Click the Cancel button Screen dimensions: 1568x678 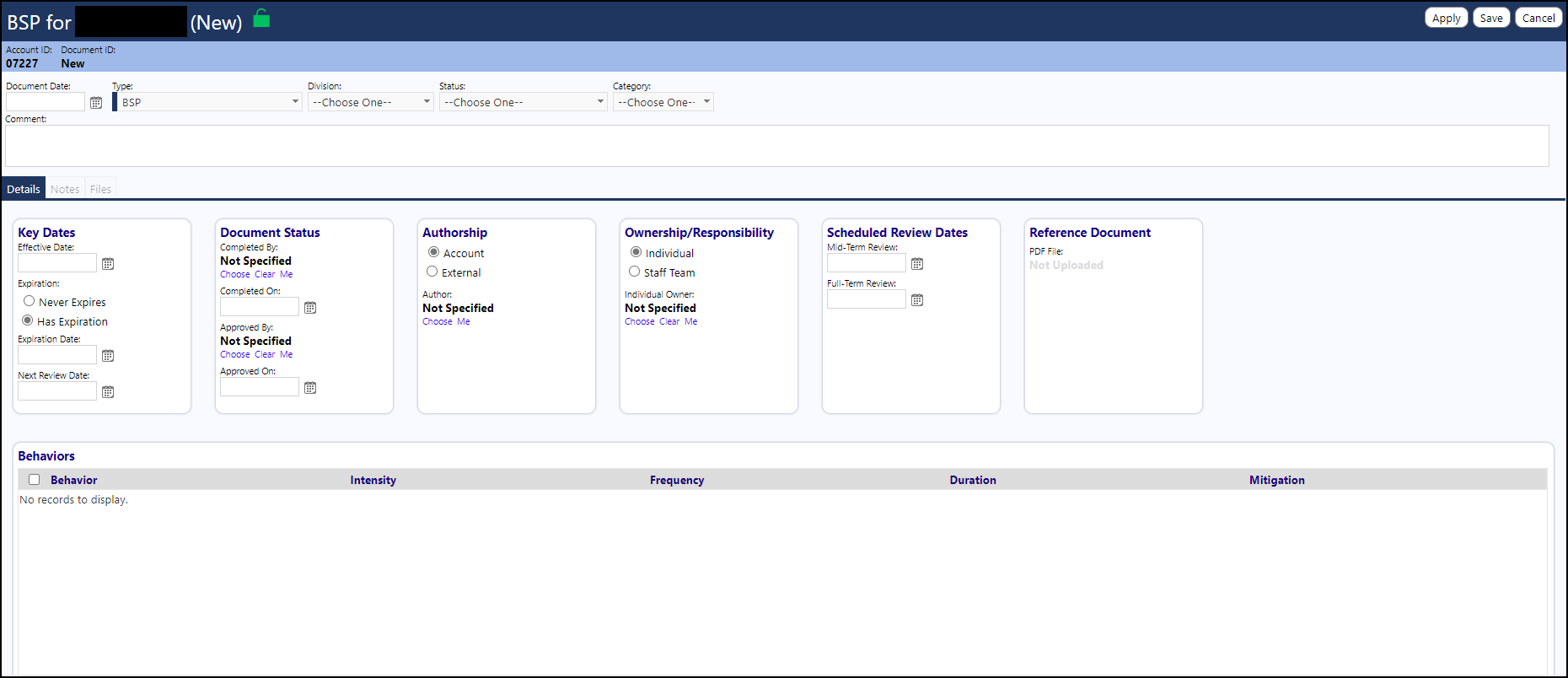coord(1538,18)
